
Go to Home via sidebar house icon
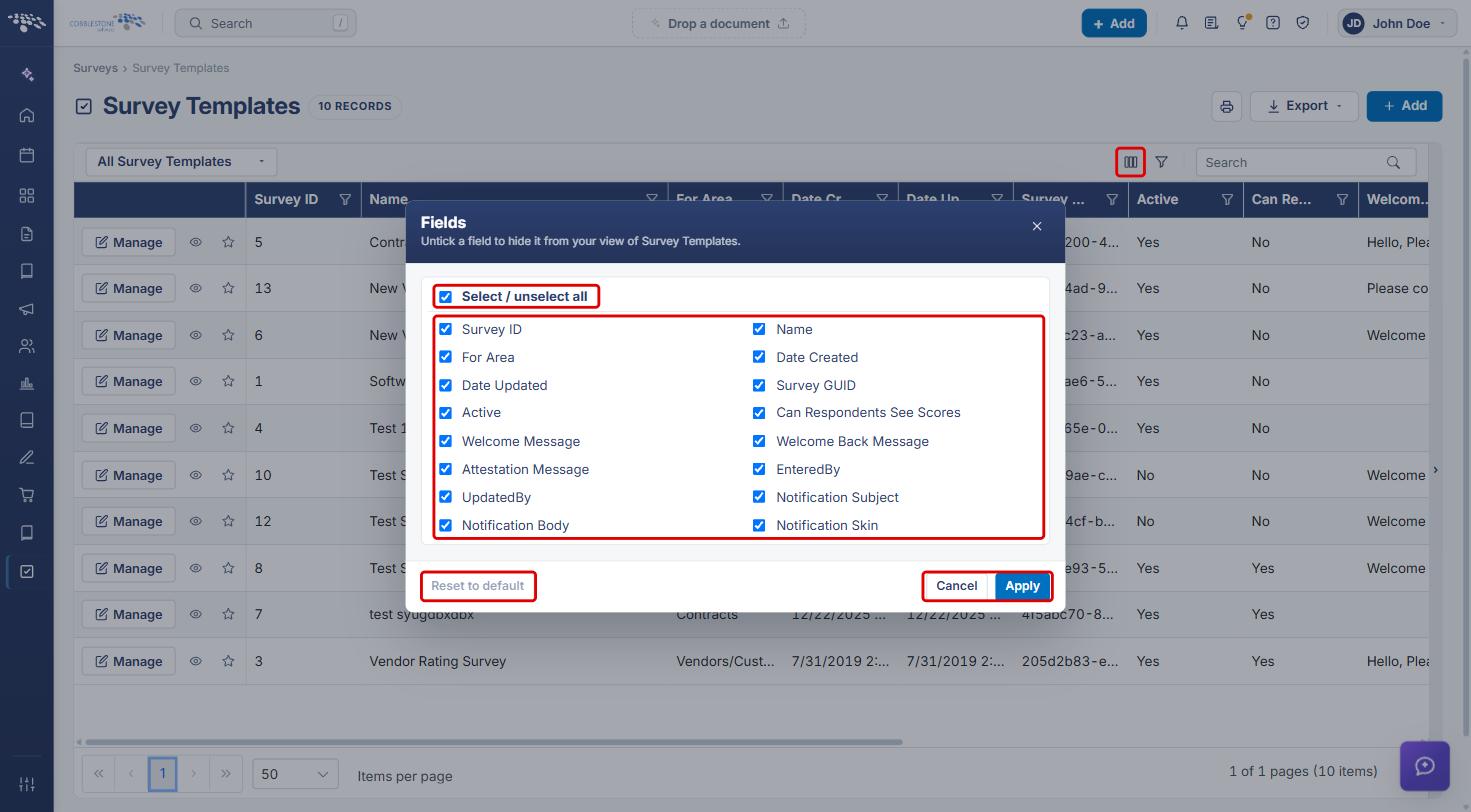27,115
